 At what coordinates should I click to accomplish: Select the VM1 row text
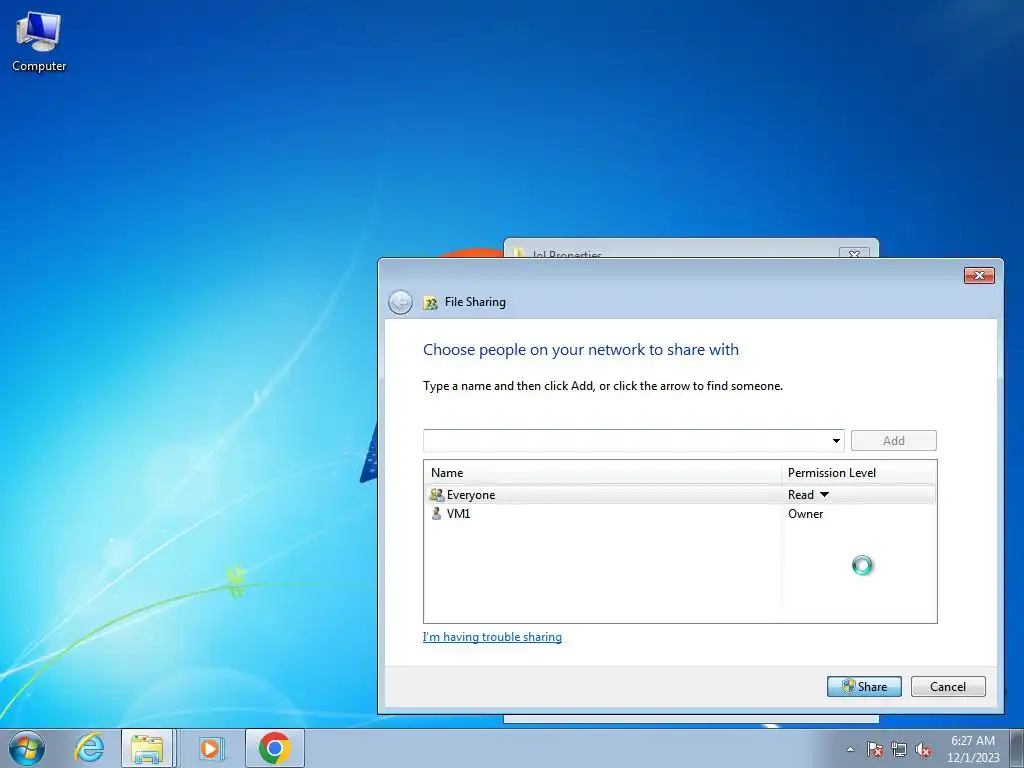[x=458, y=514]
